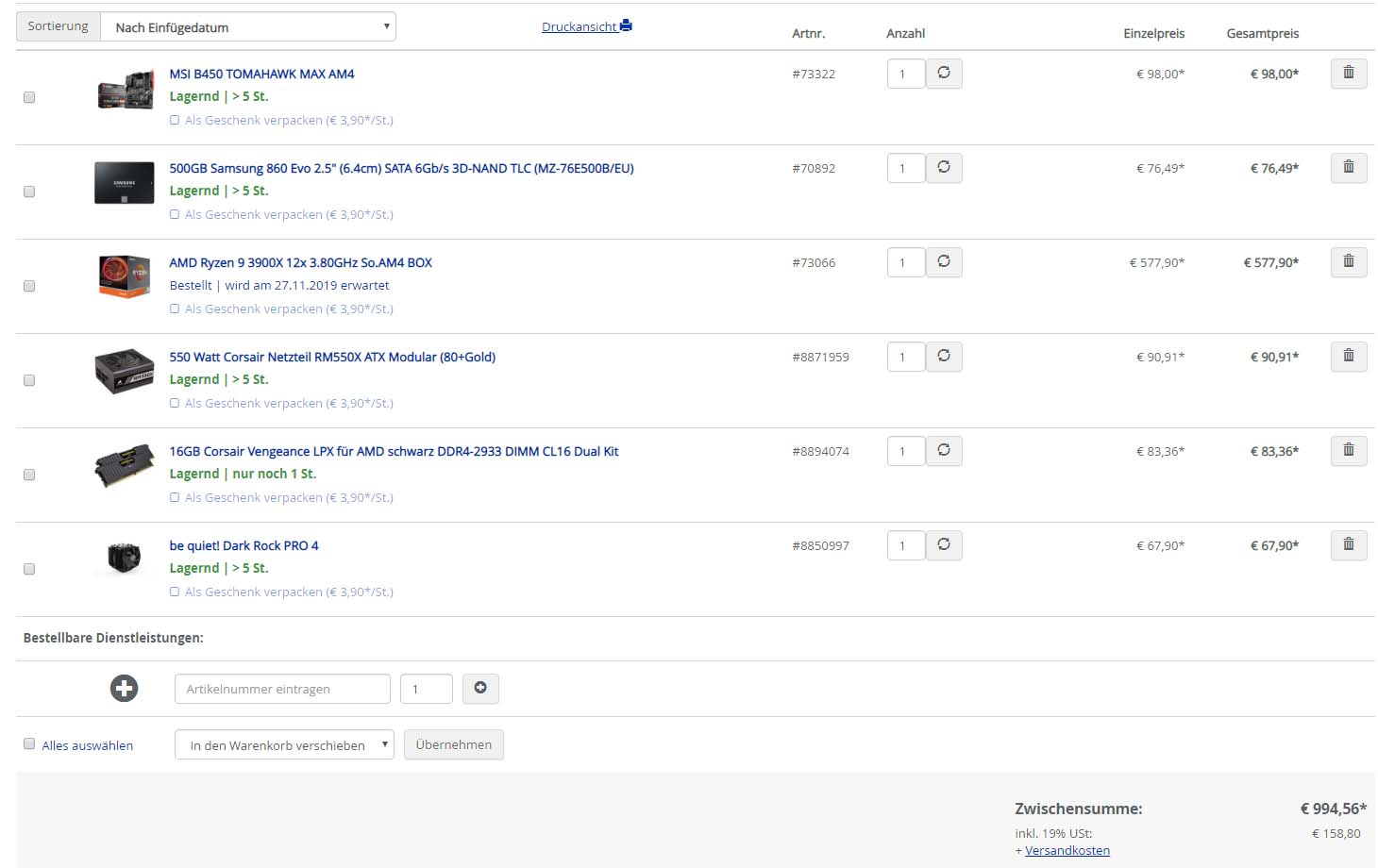Click the Gesamtpreis € 577,90 value
Viewport: 1378px width, 868px height.
click(x=1271, y=262)
